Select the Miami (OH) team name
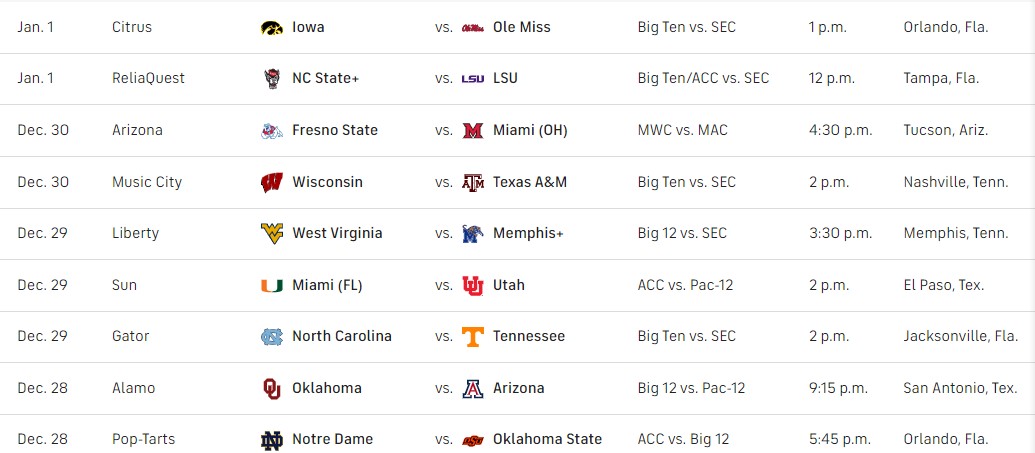1035x453 pixels. click(x=531, y=130)
